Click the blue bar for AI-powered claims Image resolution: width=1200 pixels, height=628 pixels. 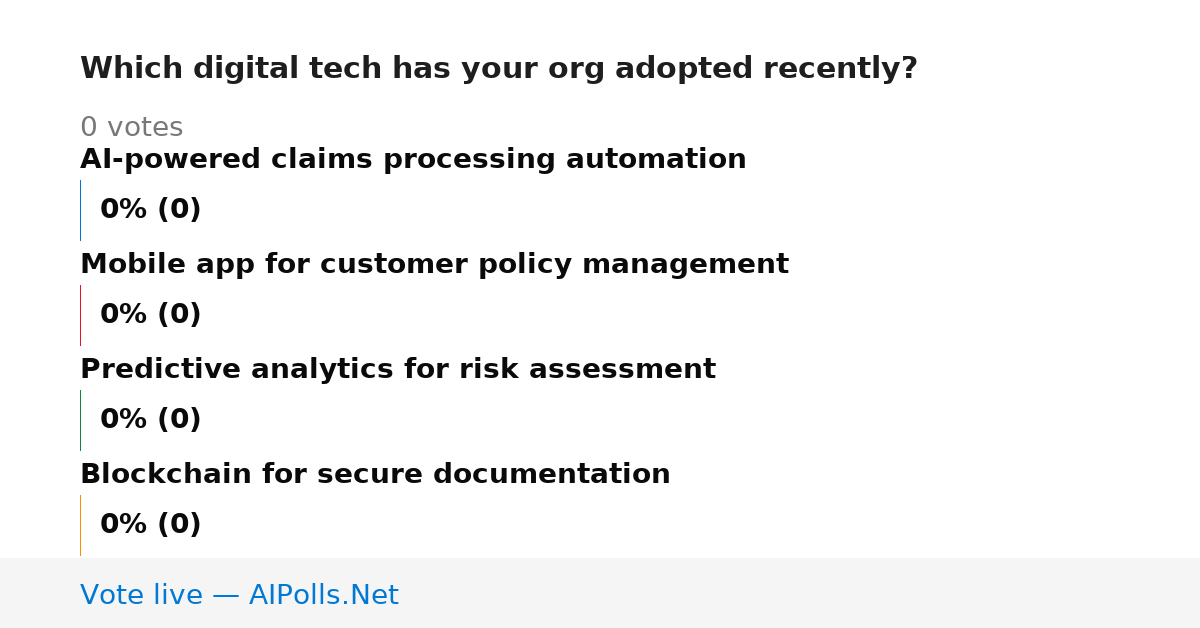coord(80,210)
